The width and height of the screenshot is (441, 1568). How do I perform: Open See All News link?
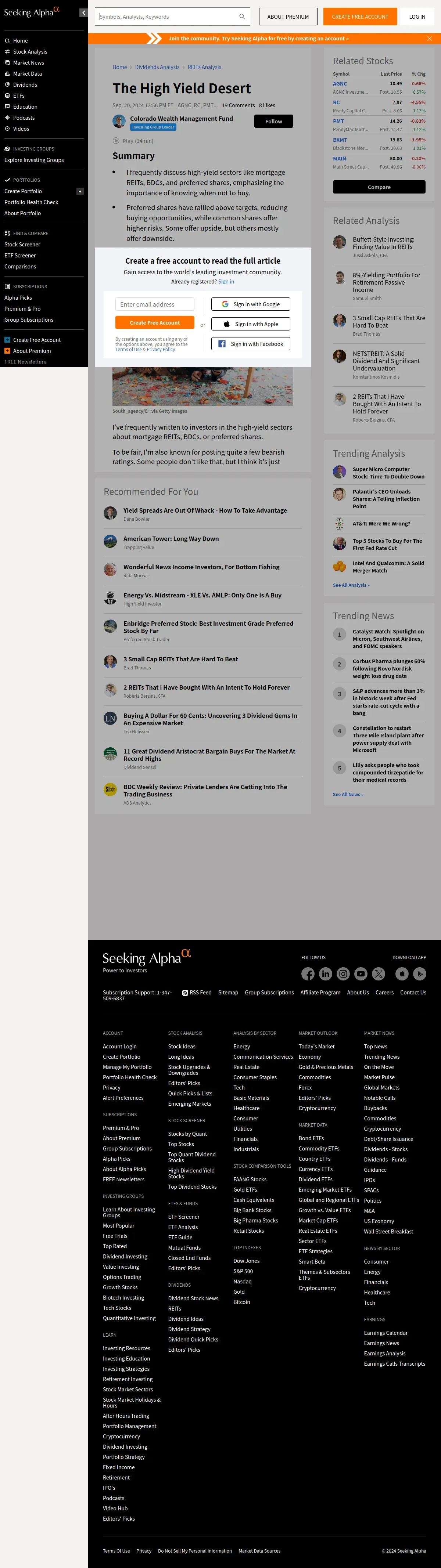[348, 794]
